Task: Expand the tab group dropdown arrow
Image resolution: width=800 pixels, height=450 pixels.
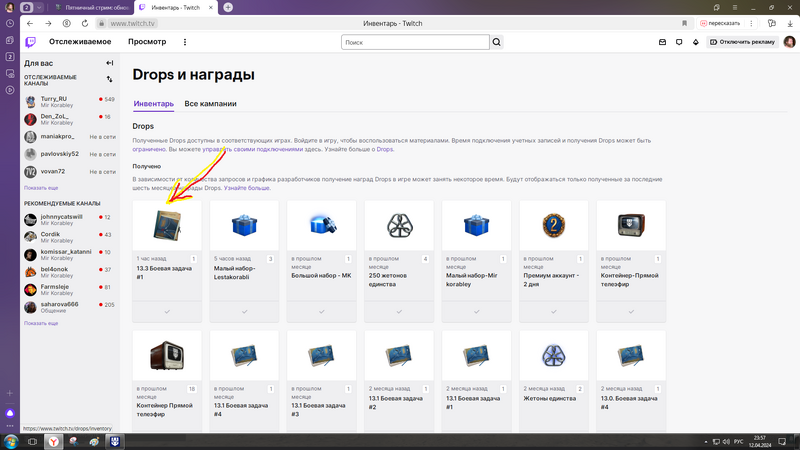Action: tap(39, 8)
